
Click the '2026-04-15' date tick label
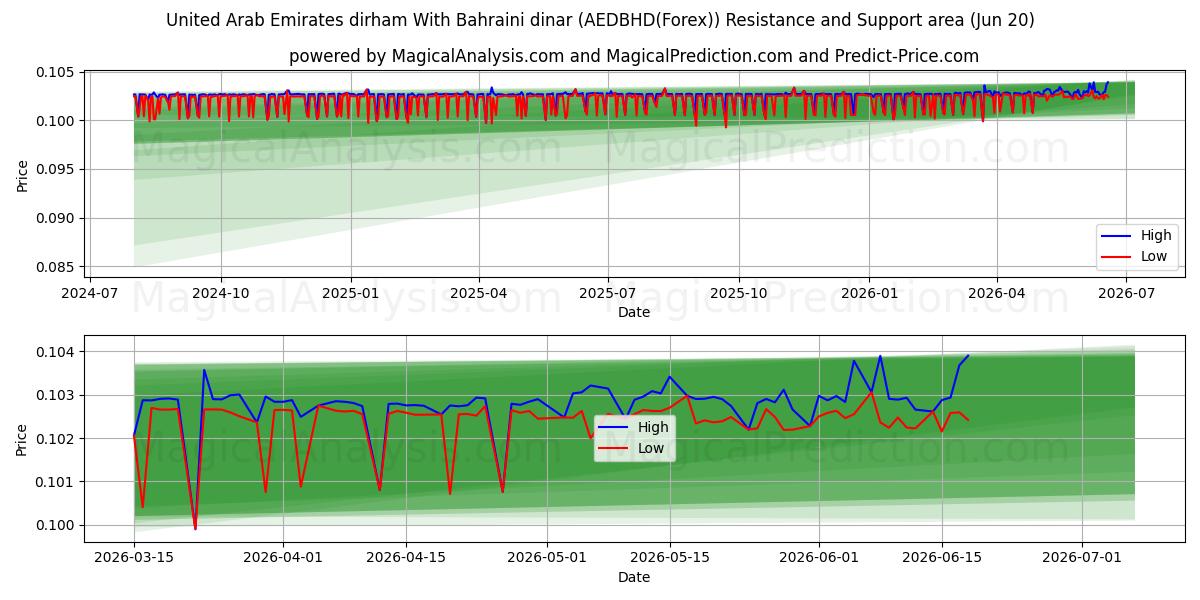406,559
